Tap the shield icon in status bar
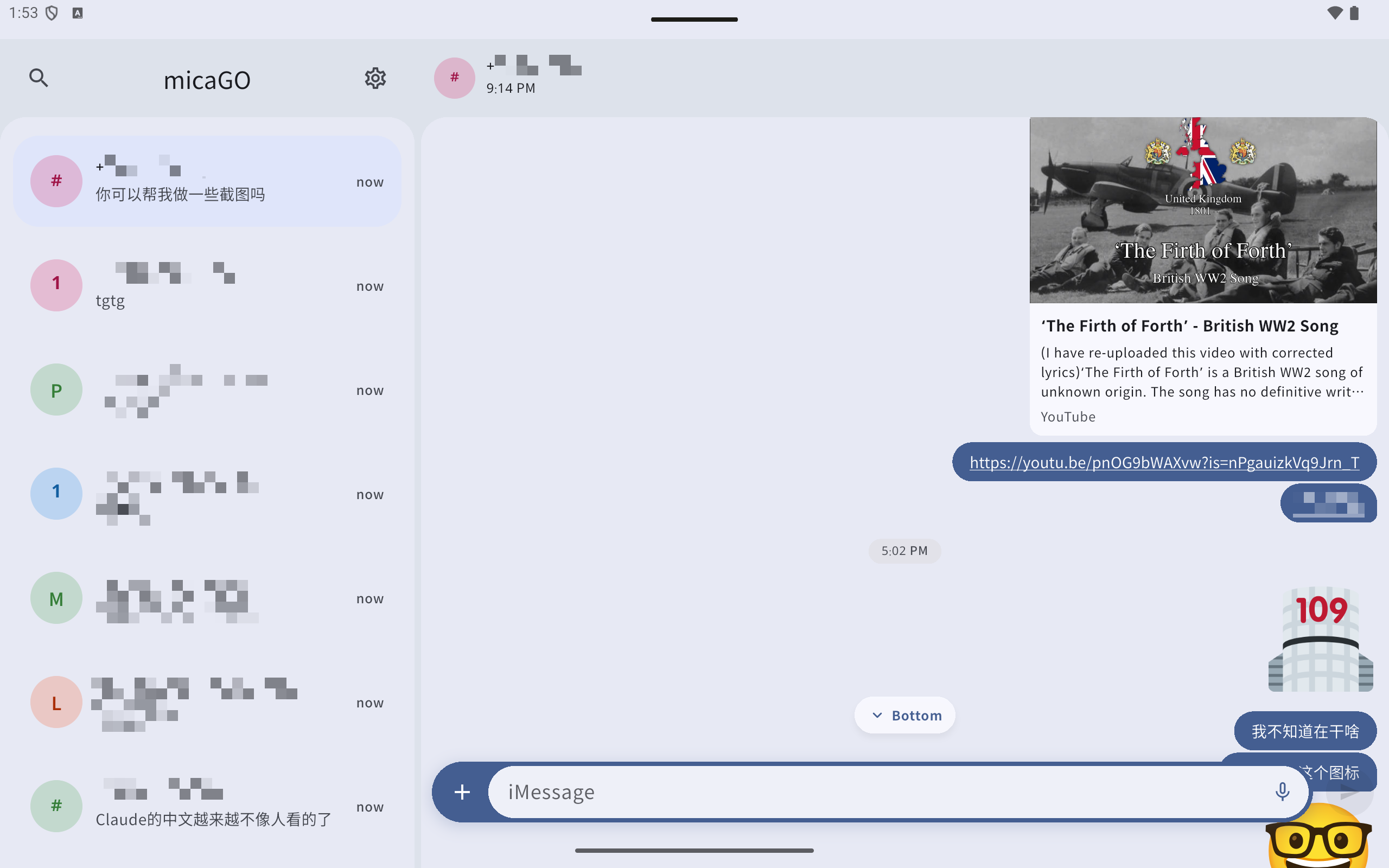The image size is (1389, 868). click(52, 13)
